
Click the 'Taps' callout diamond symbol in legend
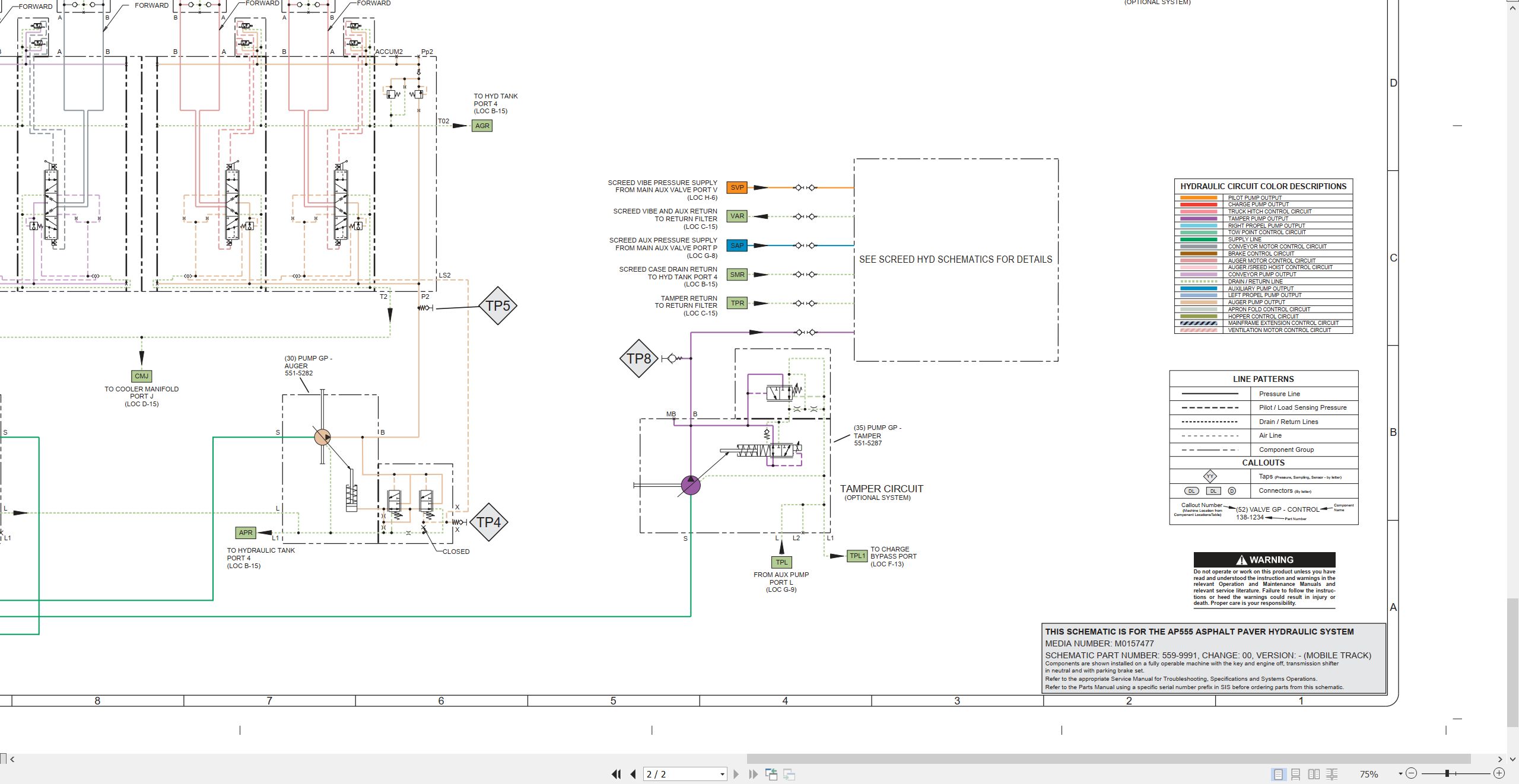[x=1210, y=476]
